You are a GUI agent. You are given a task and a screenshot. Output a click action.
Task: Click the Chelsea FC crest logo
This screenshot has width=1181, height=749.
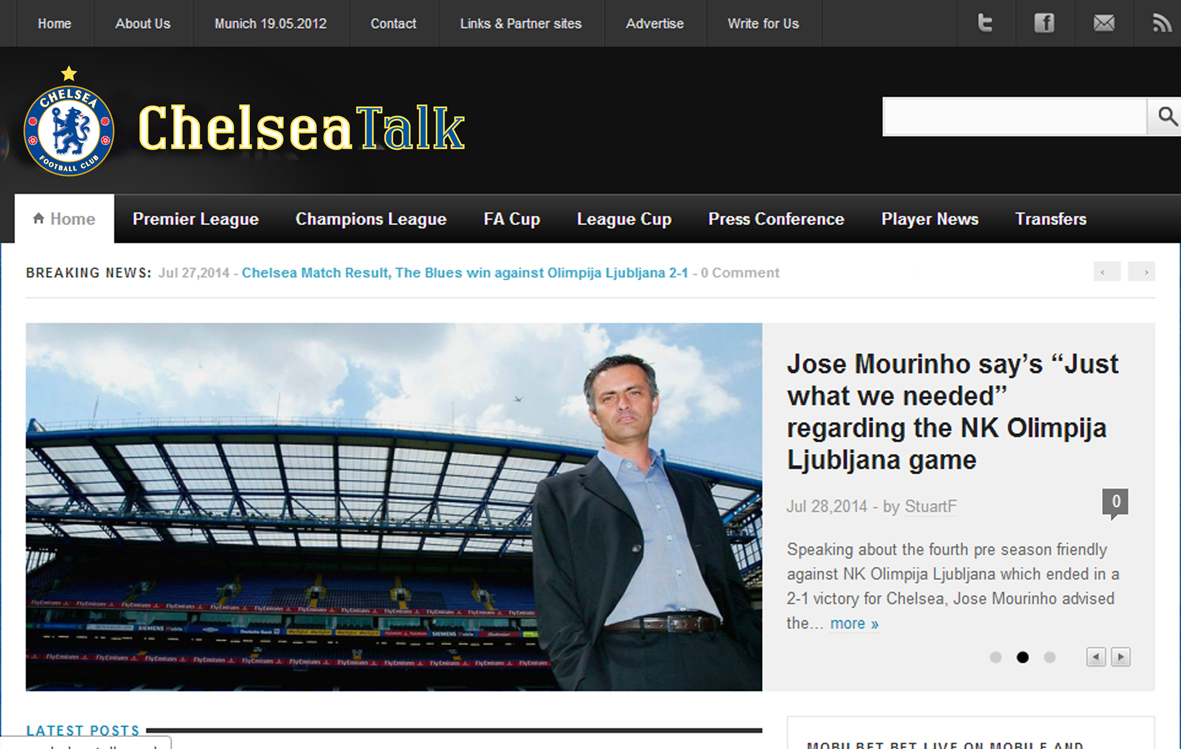[x=69, y=122]
